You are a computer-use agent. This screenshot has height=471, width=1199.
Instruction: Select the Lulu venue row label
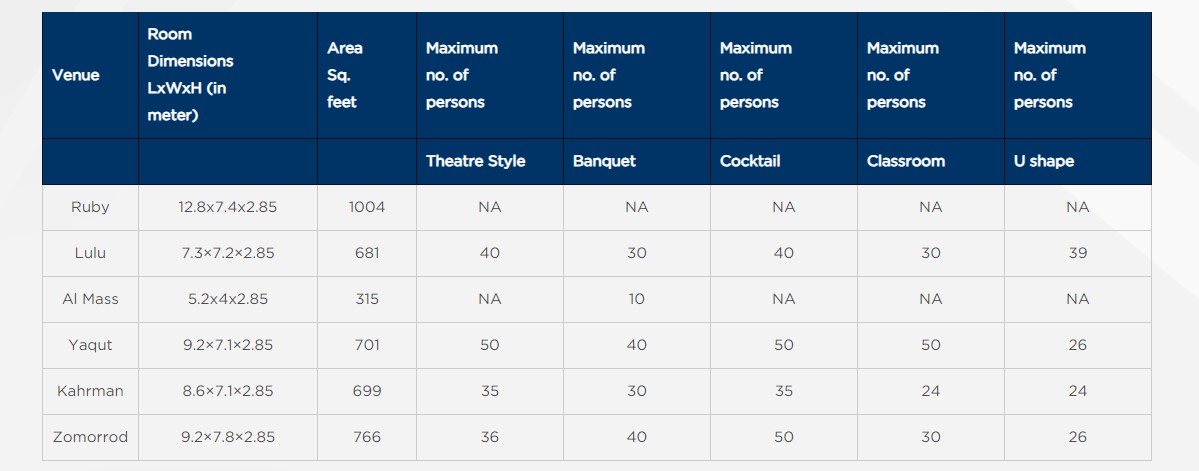pos(90,253)
